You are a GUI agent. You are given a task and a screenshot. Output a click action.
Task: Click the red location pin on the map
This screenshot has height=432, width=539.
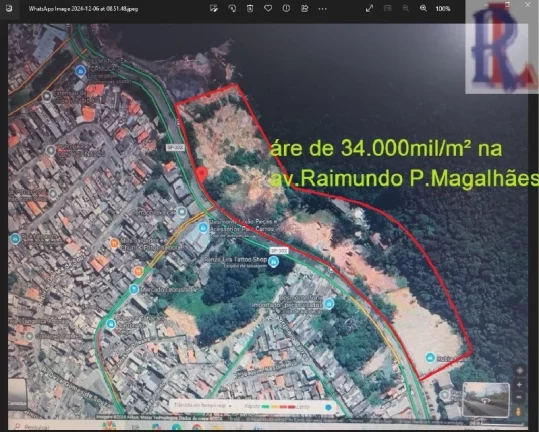point(202,174)
